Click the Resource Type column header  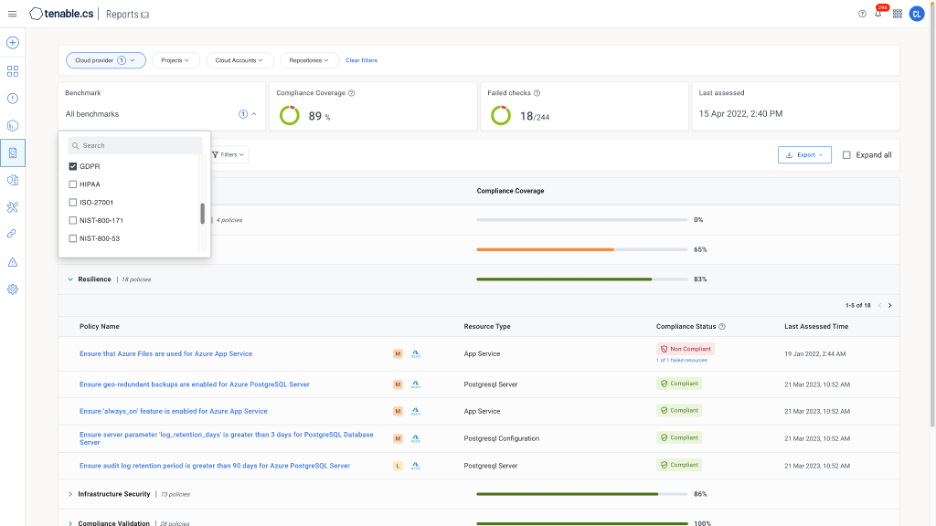click(x=487, y=327)
